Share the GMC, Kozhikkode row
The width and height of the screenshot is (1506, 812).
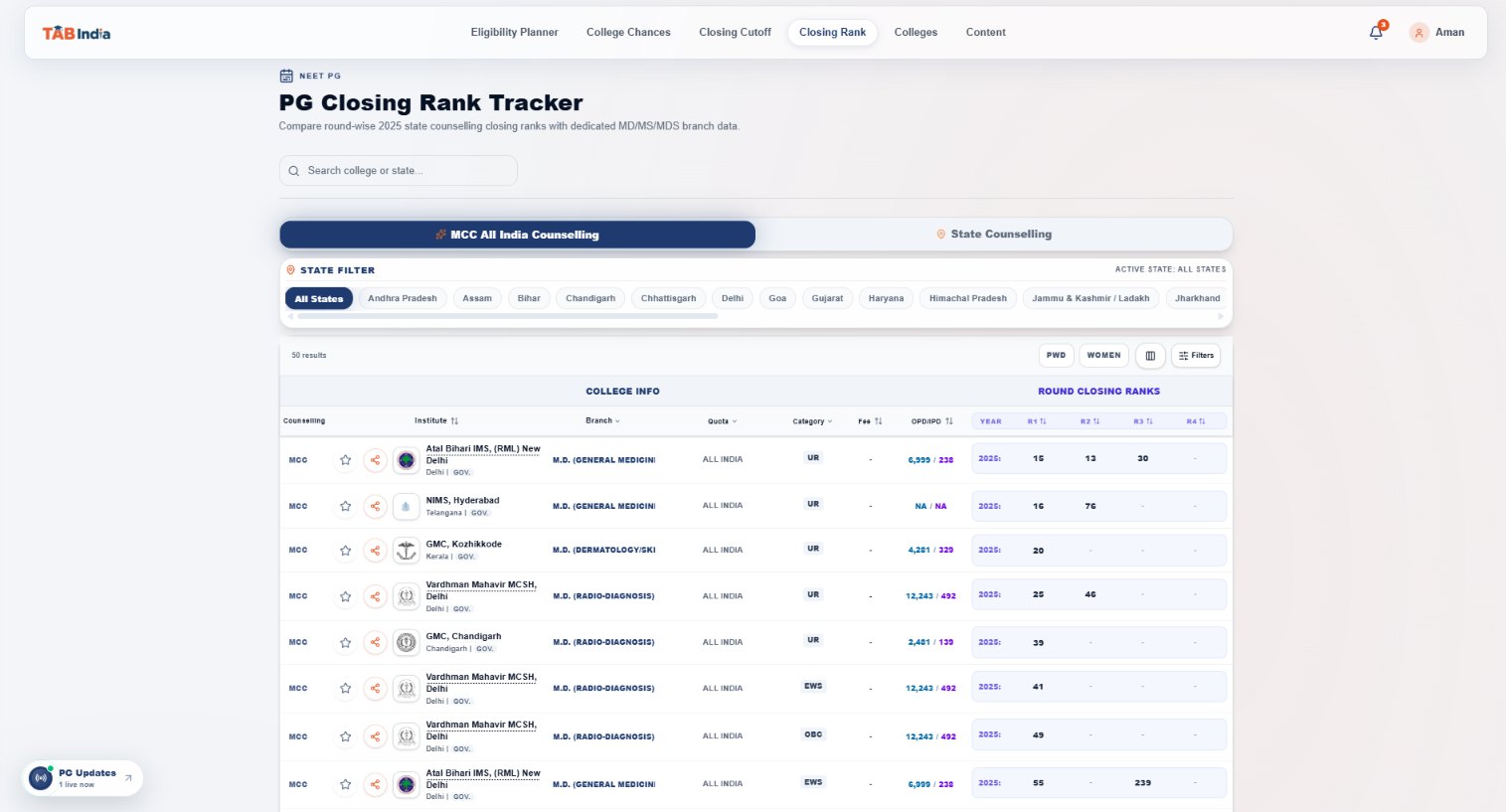[375, 551]
